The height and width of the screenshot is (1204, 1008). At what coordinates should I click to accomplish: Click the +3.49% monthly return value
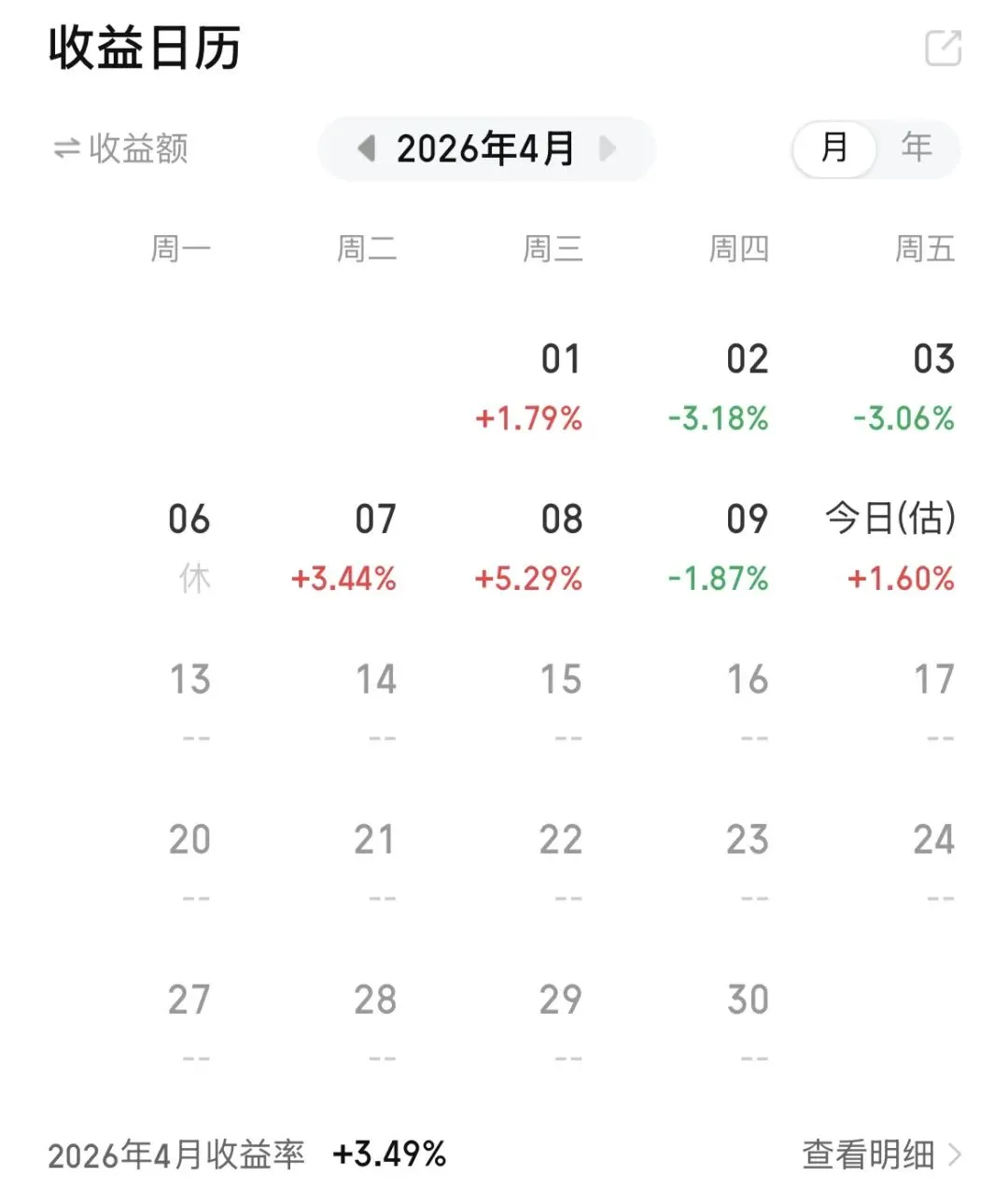pyautogui.click(x=389, y=1155)
